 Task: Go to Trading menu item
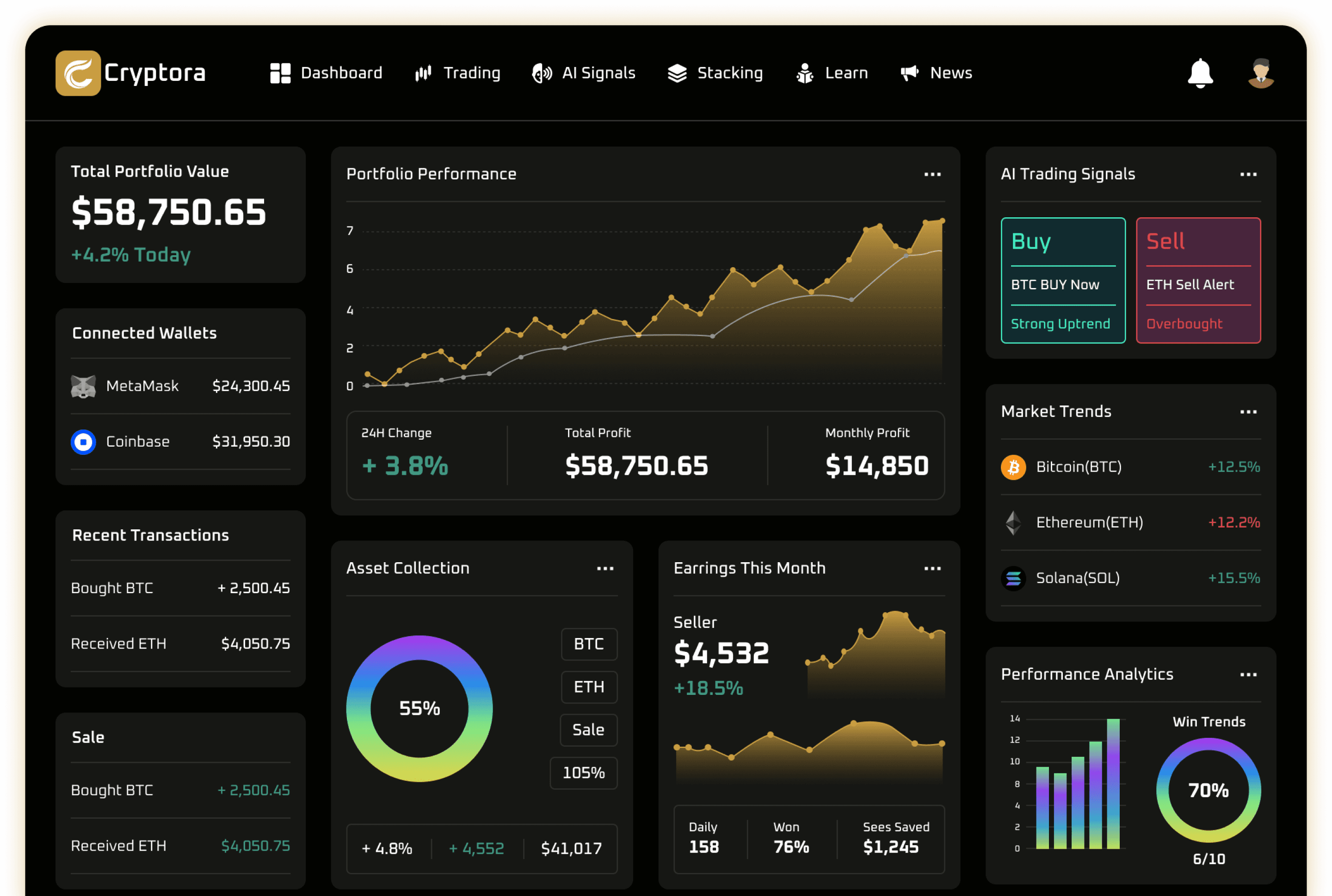pyautogui.click(x=457, y=73)
